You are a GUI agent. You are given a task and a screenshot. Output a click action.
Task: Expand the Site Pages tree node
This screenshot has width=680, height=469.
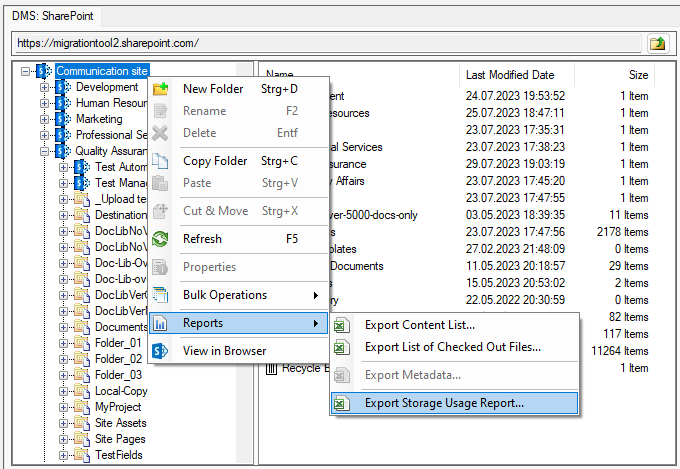click(63, 439)
